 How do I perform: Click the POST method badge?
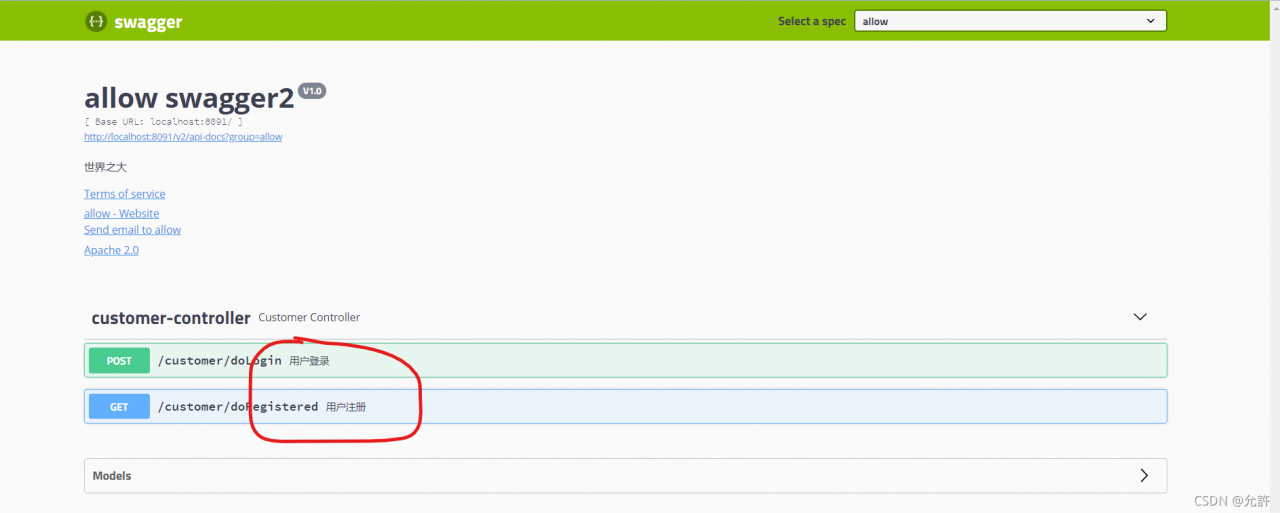point(119,361)
